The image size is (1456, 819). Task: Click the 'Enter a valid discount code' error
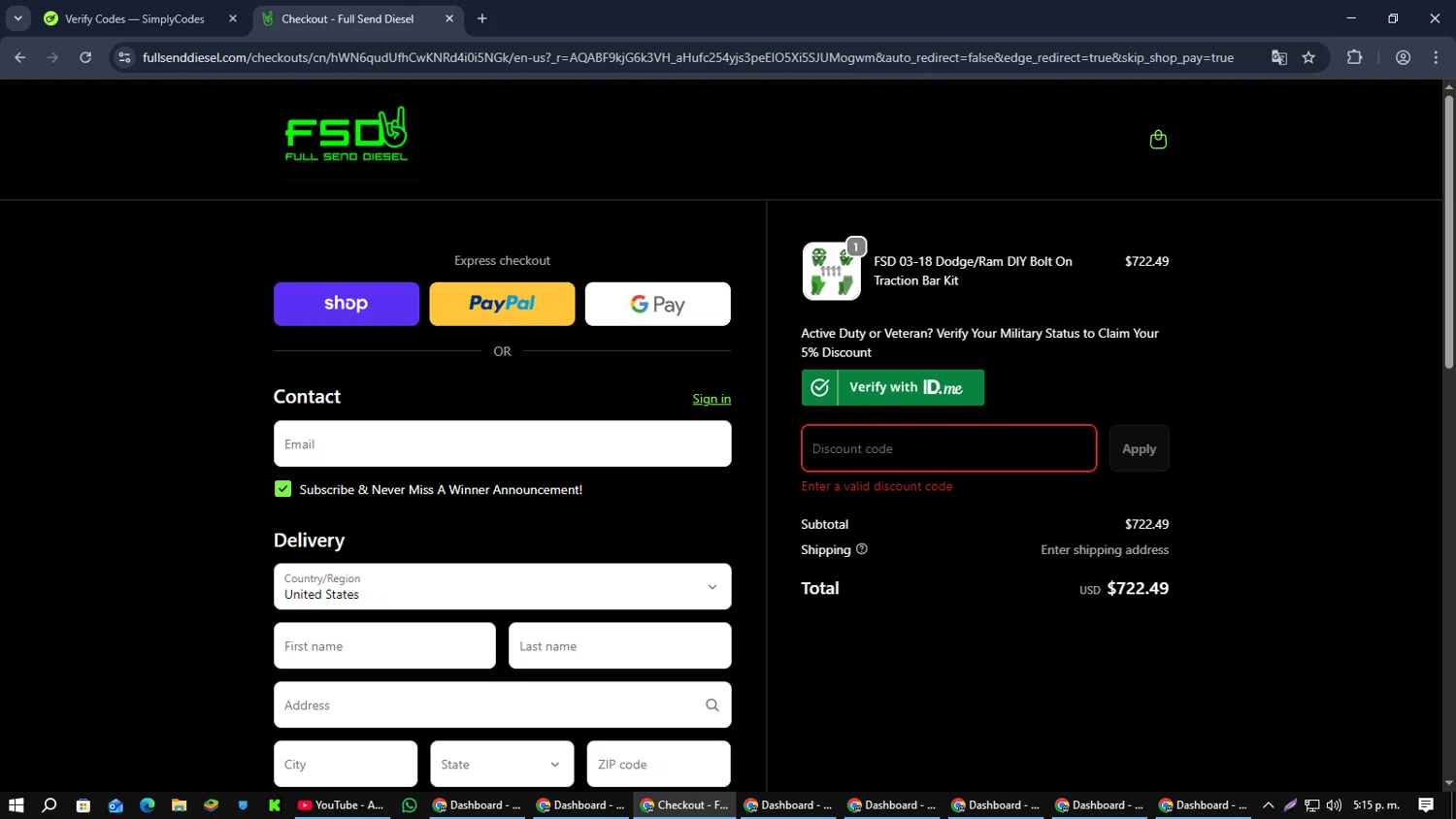pos(877,486)
